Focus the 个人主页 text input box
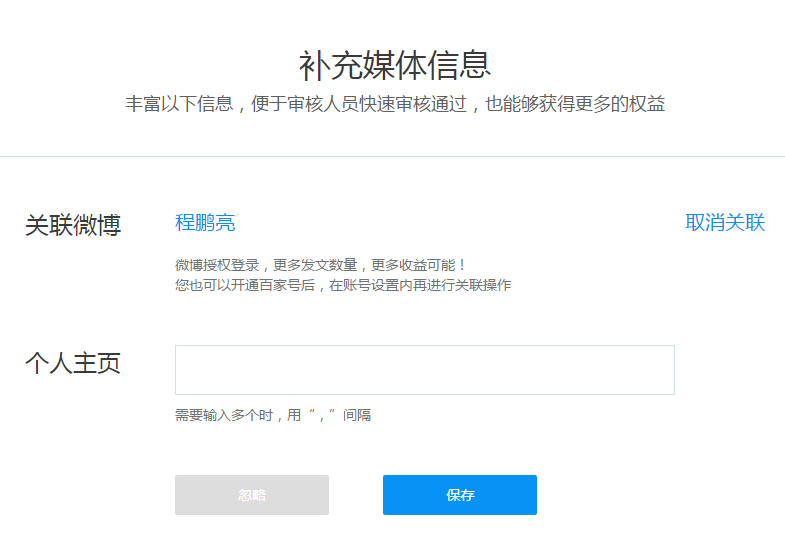Screen dimensions: 785x548 tap(424, 370)
